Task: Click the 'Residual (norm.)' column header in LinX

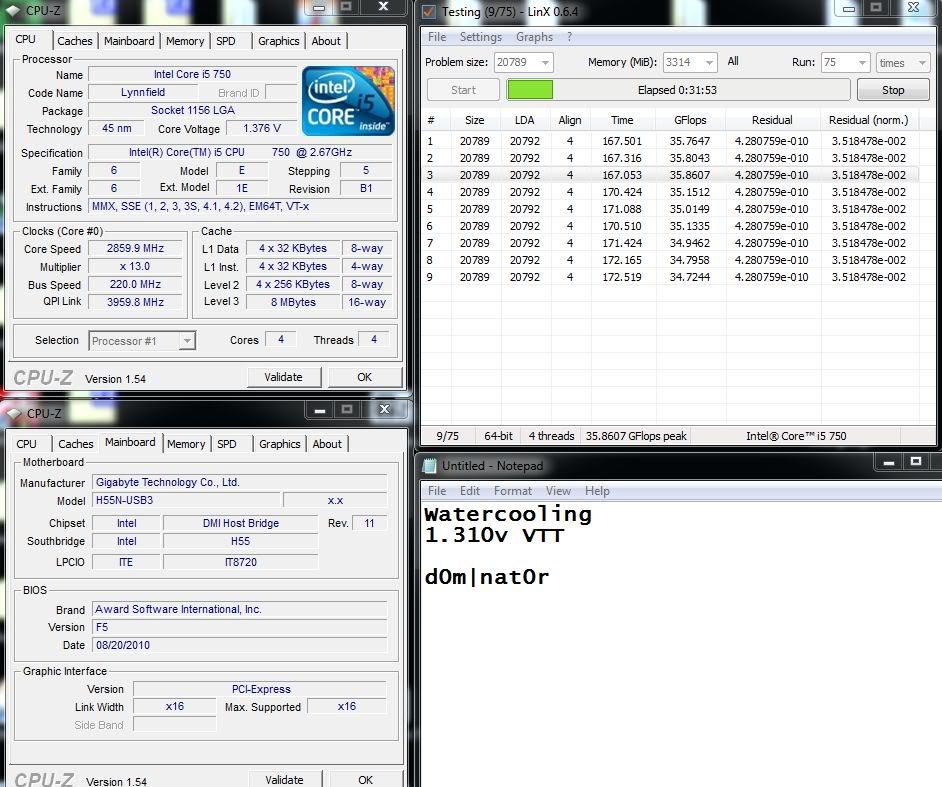Action: 869,120
